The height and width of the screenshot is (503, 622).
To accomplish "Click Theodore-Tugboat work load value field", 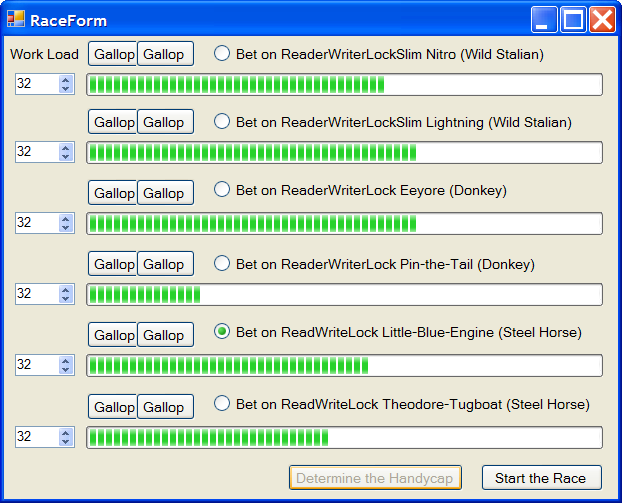I will (x=37, y=437).
